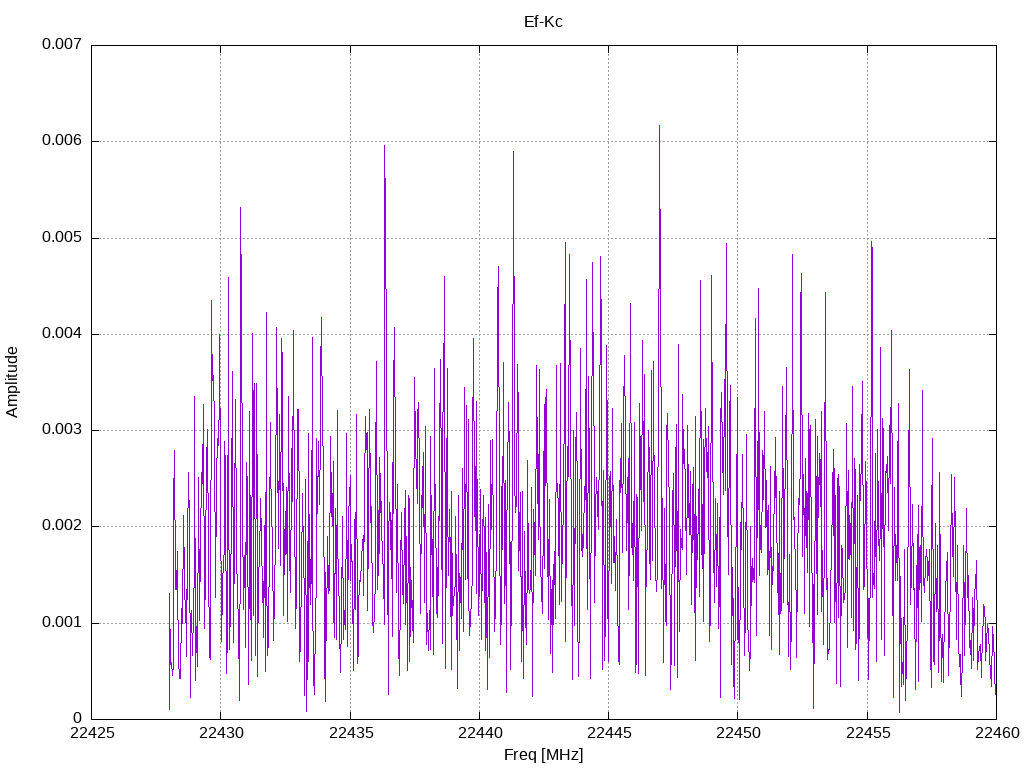
Task: Click the y-axis value 0.006
Action: pos(62,140)
